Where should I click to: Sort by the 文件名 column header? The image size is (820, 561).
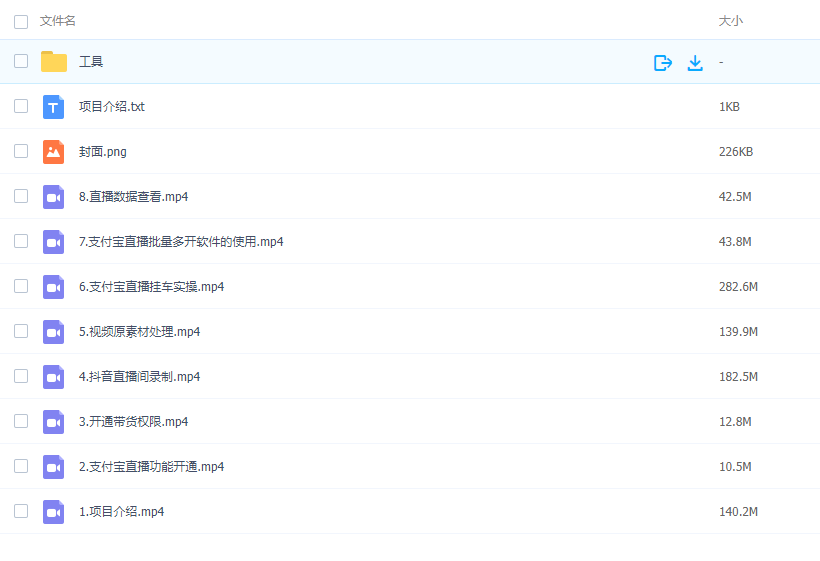[x=58, y=21]
